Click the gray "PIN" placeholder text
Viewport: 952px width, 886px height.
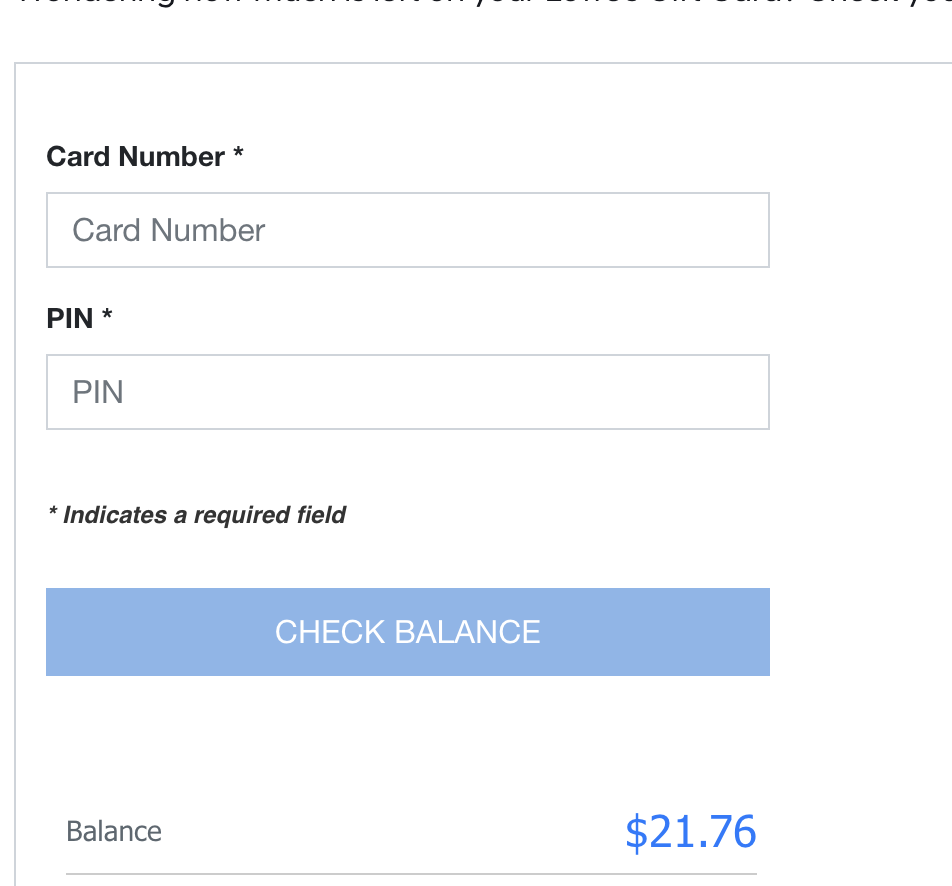point(98,392)
